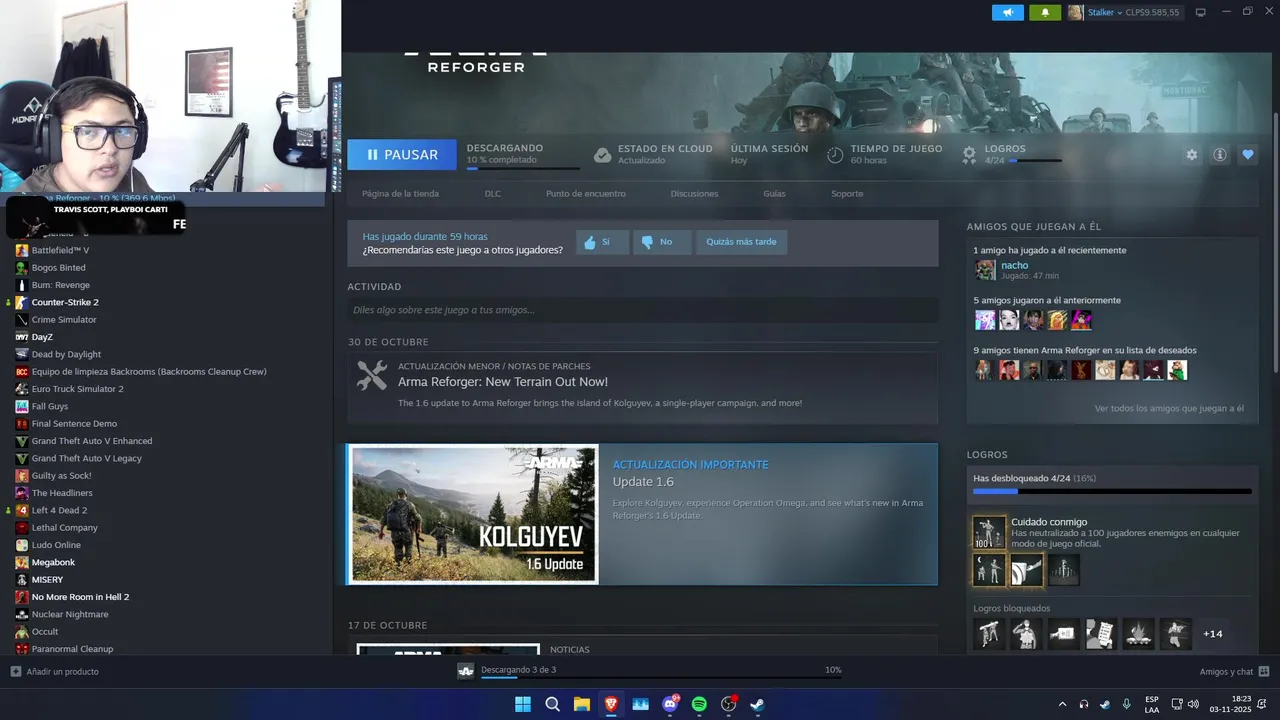
Task: Open Página de la tienda tab
Action: tap(400, 194)
